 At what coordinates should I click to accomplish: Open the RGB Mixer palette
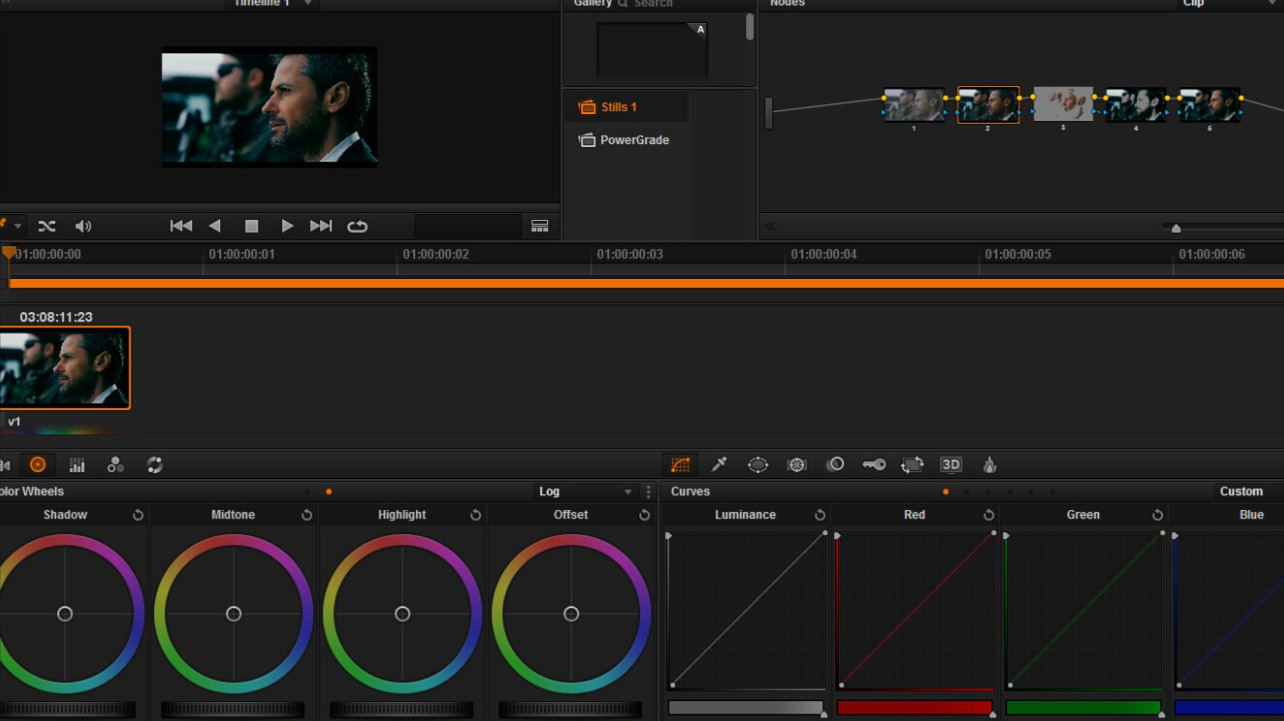[116, 465]
